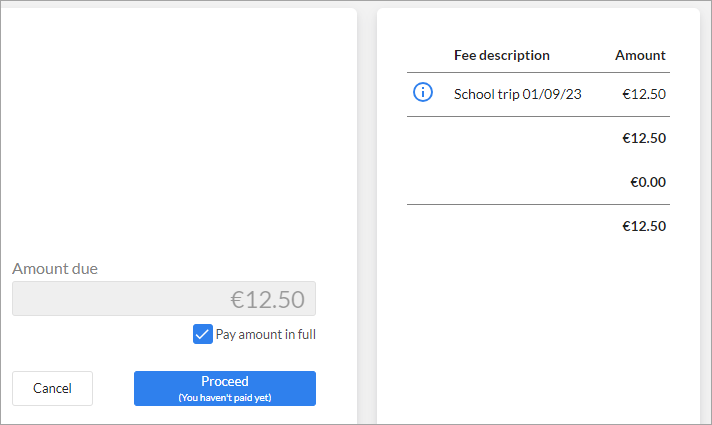
Task: Click the Proceed button
Action: coord(225,388)
